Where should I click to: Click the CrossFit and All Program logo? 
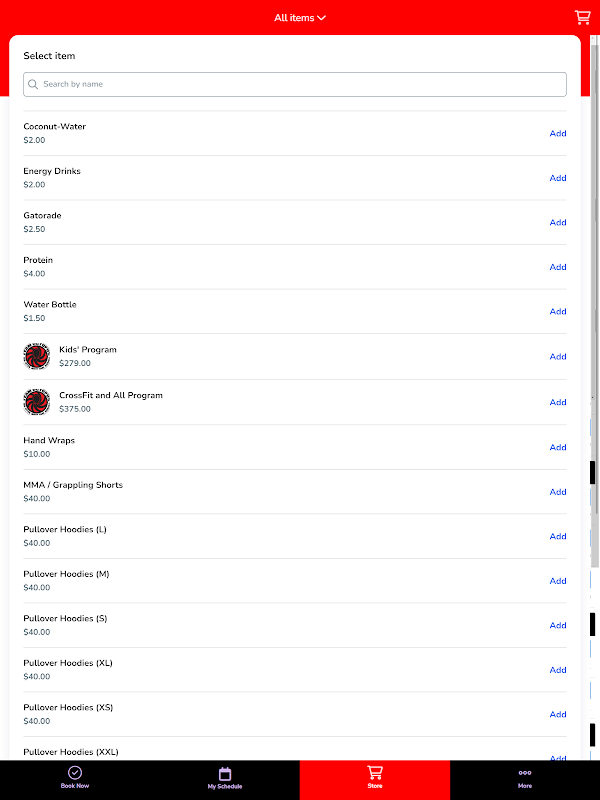37,402
